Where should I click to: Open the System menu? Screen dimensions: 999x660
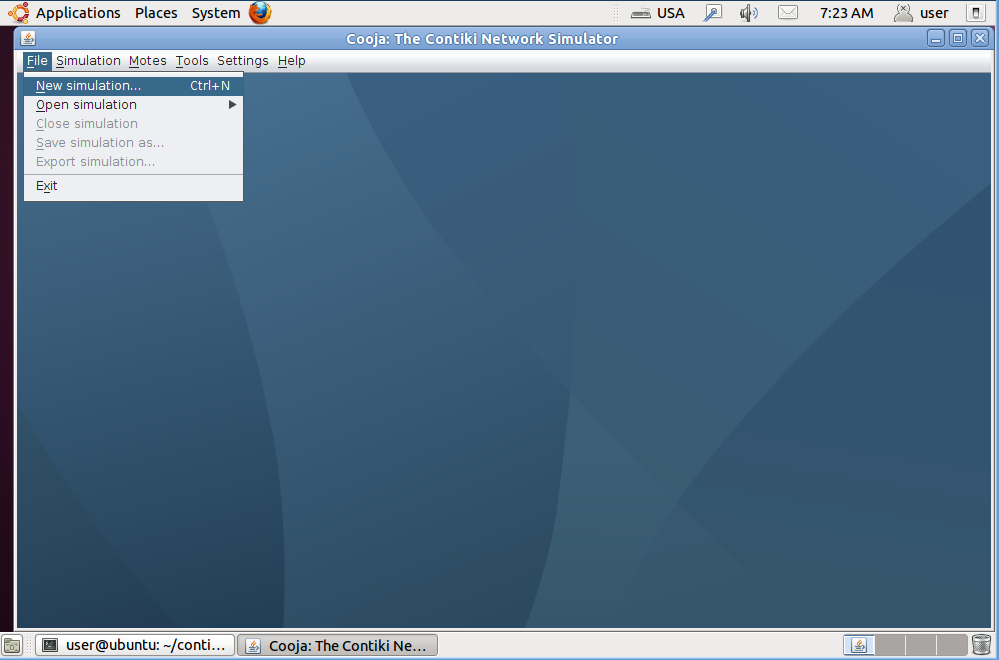pyautogui.click(x=216, y=13)
